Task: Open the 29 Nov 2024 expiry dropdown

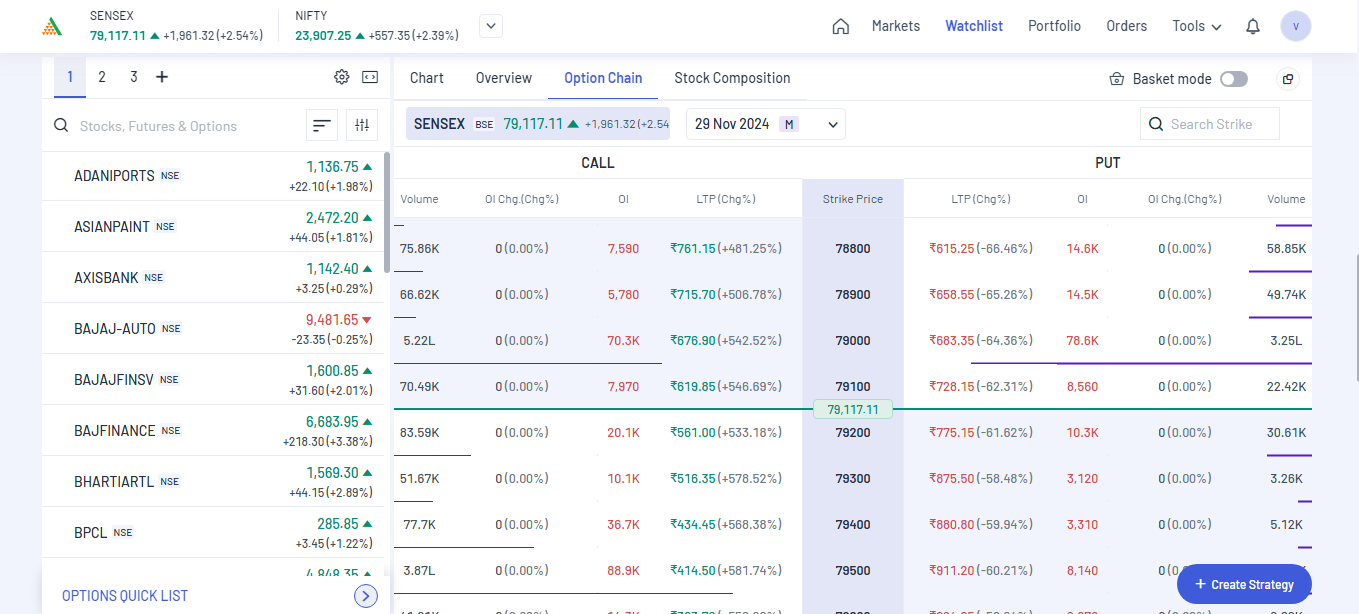Action: pos(765,124)
